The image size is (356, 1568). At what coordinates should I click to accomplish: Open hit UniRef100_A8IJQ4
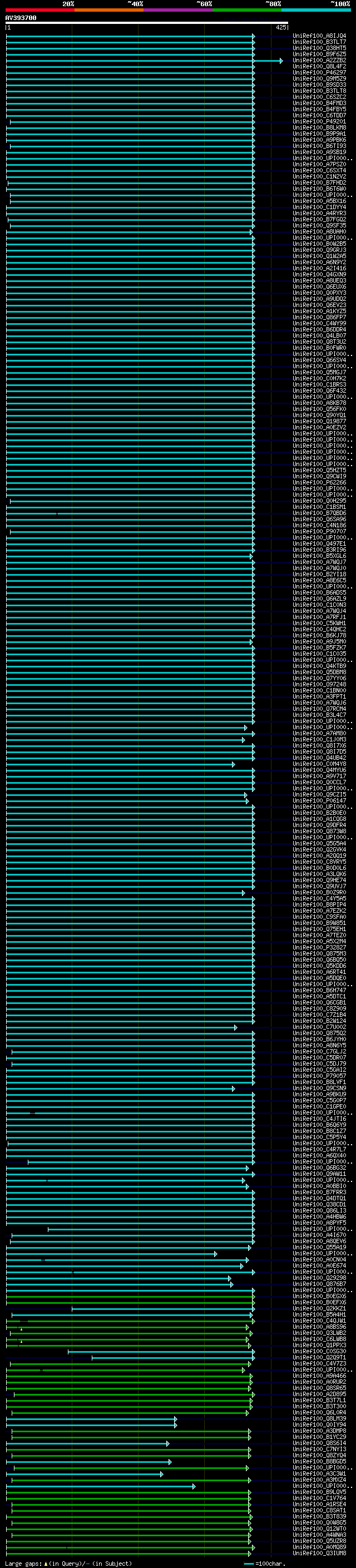pos(319,36)
